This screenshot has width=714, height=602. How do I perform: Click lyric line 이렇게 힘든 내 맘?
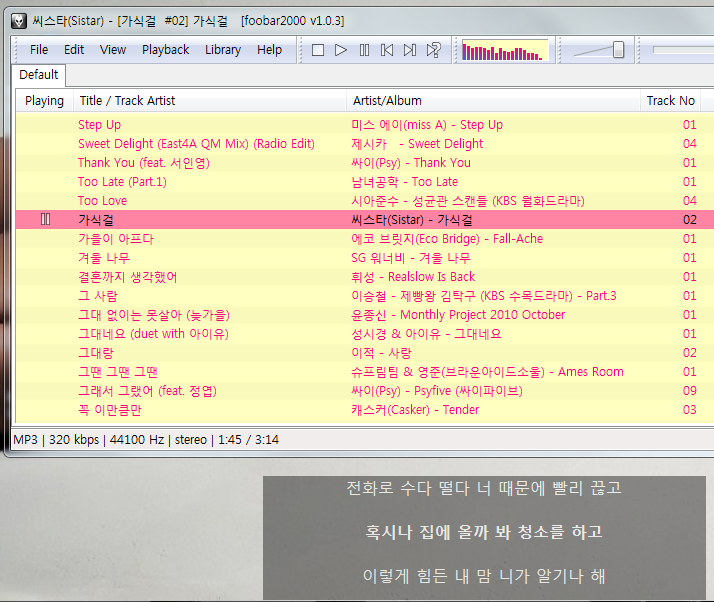484,576
